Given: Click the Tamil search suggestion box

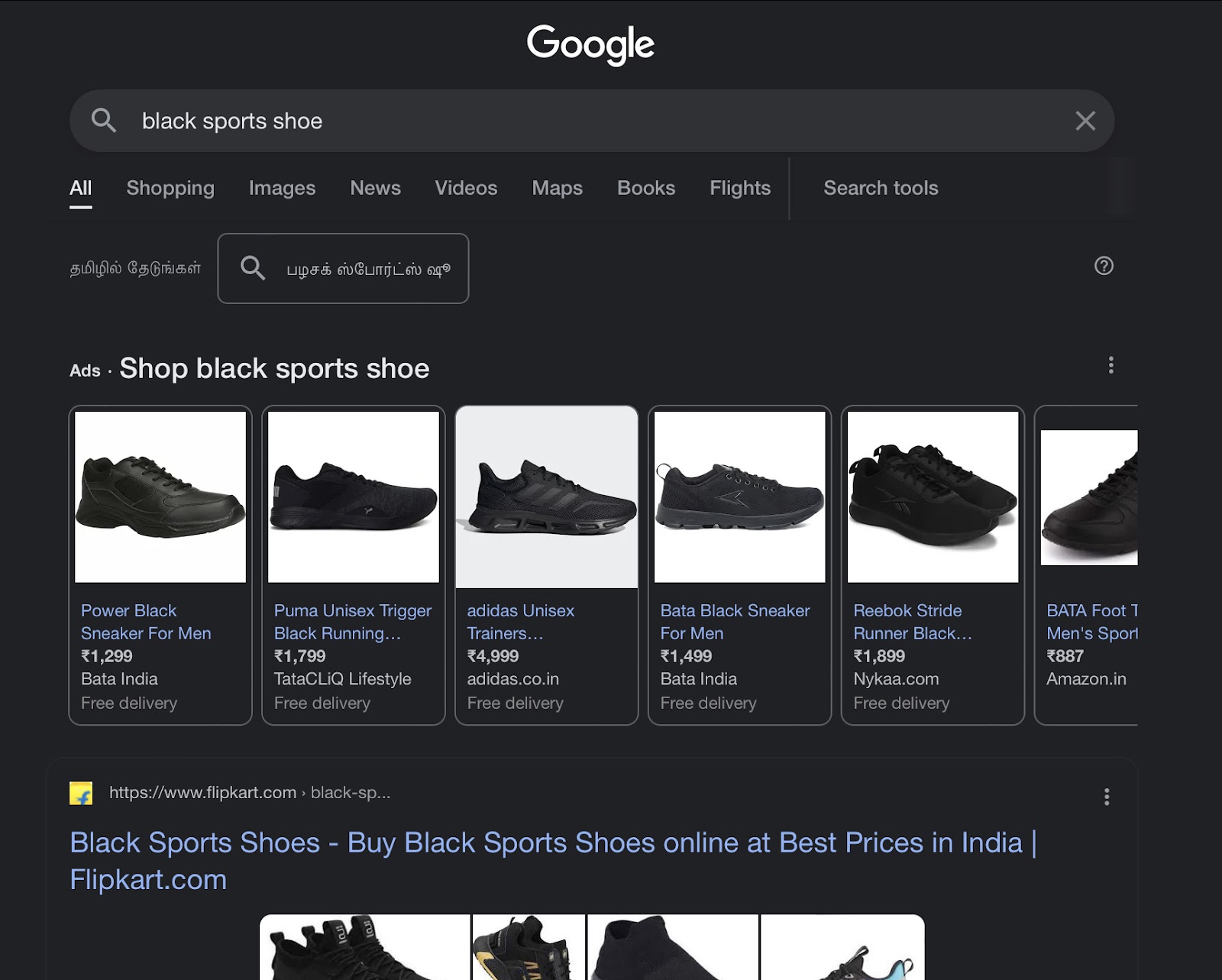Looking at the screenshot, I should (x=343, y=268).
